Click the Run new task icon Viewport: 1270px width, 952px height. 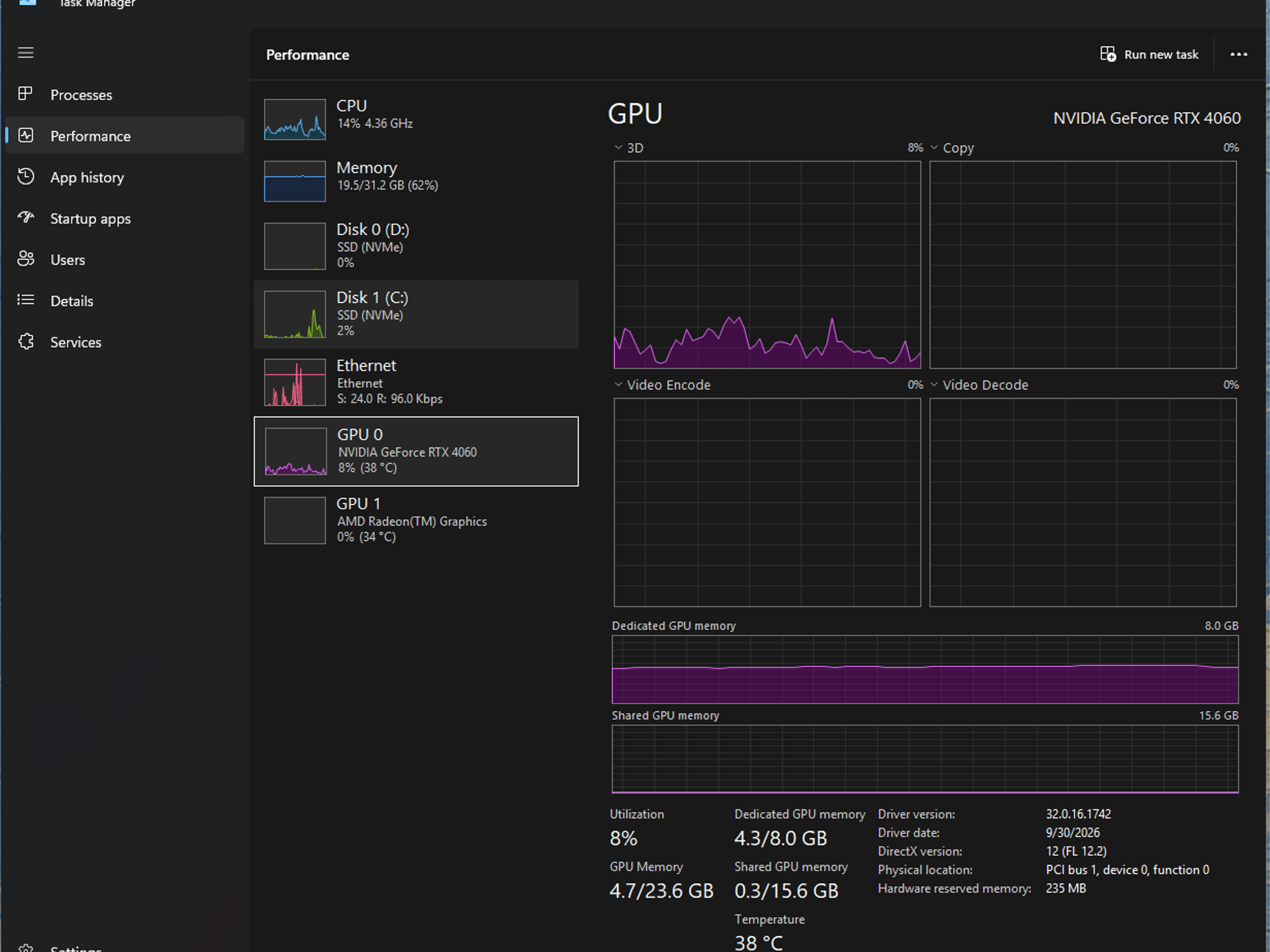pyautogui.click(x=1108, y=54)
